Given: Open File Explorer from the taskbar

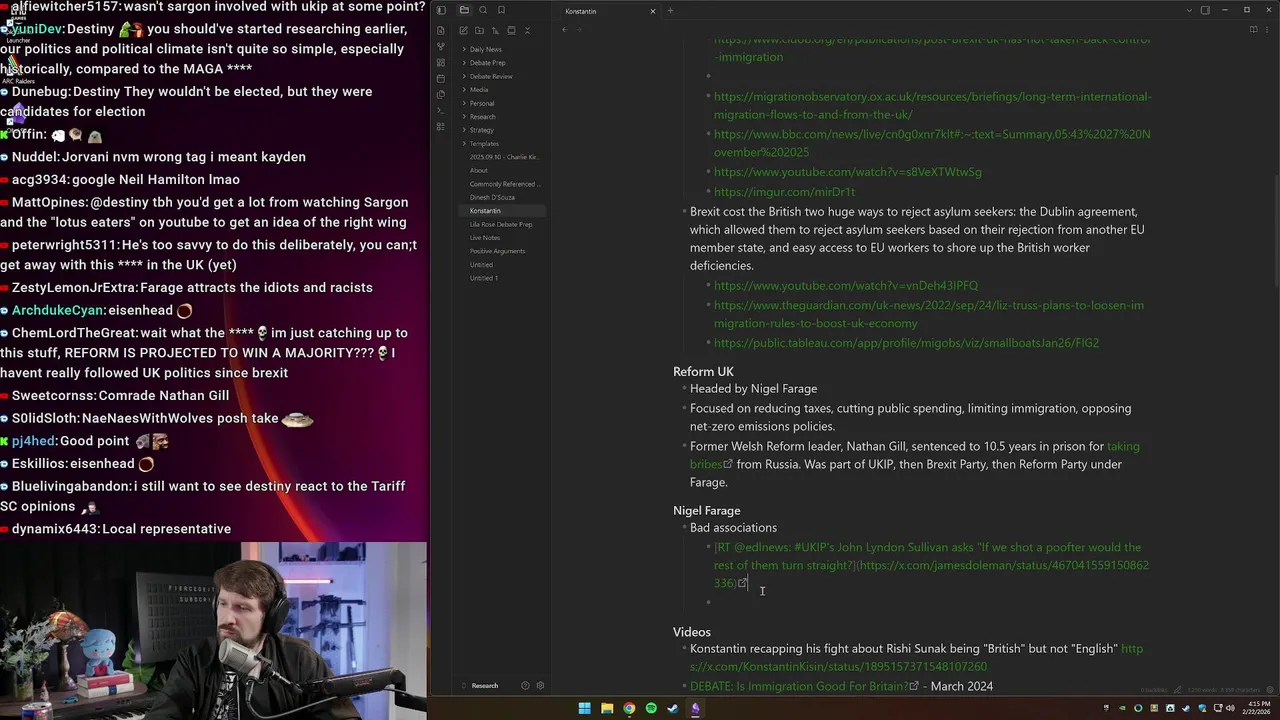Looking at the screenshot, I should [x=606, y=709].
